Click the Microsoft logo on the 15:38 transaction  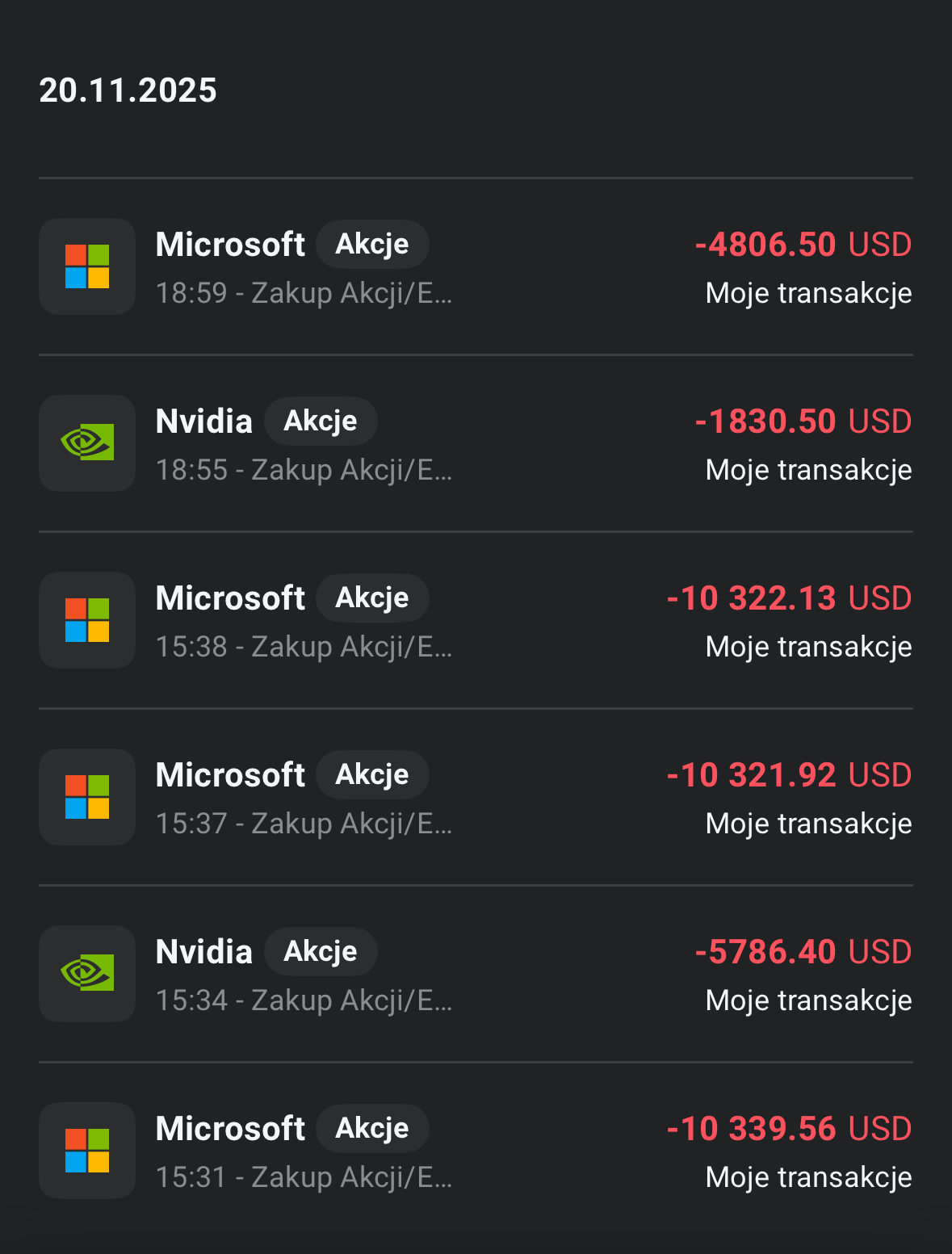tap(87, 620)
